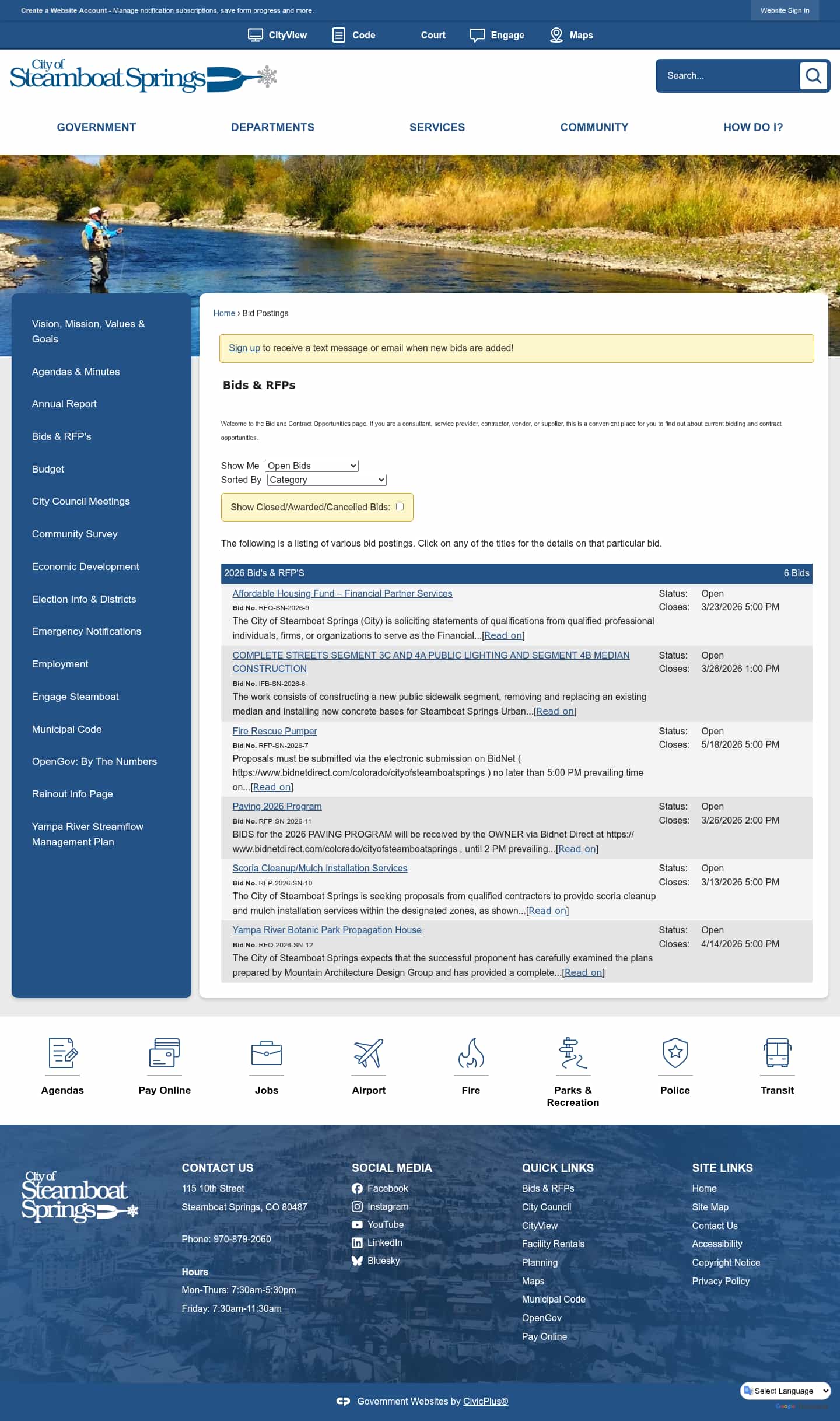
Task: Open the Pay Online credit card icon
Action: coord(164,1053)
